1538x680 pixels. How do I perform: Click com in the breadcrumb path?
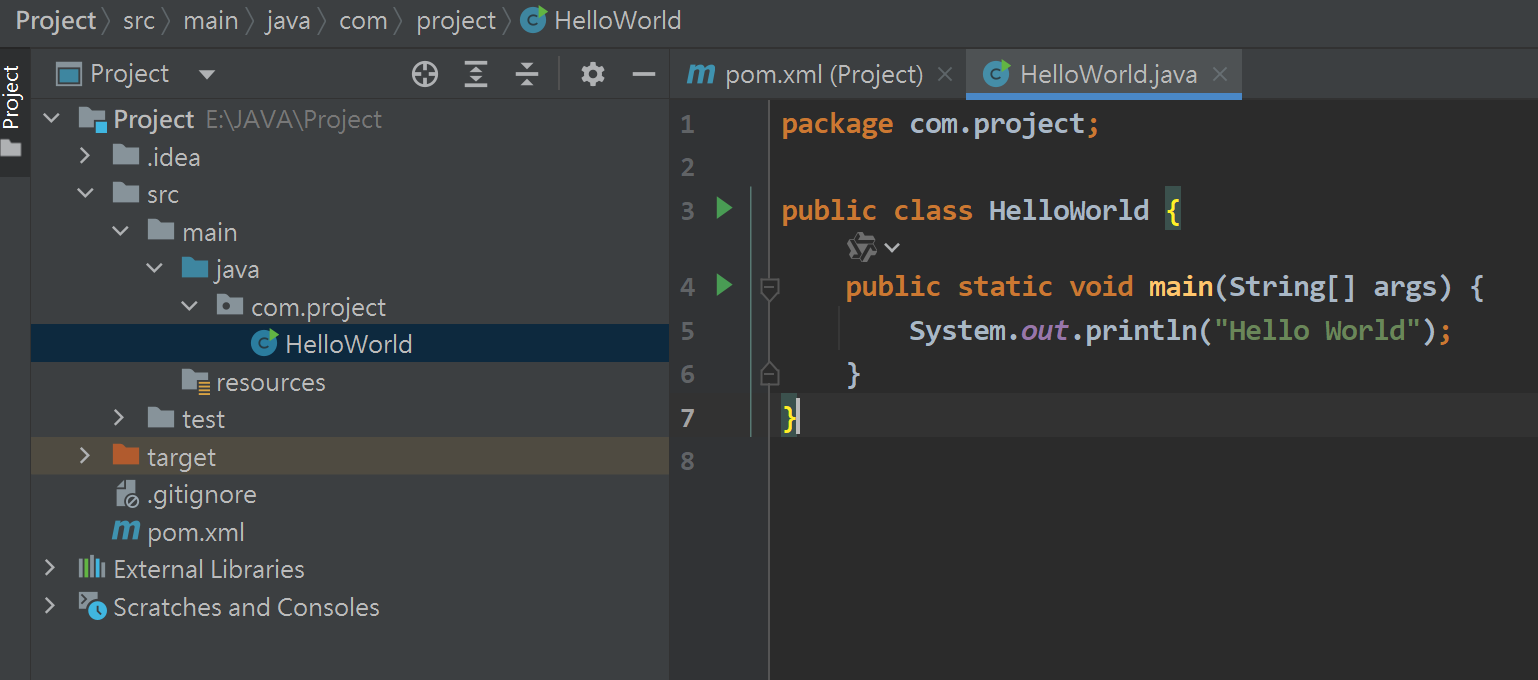(x=363, y=20)
